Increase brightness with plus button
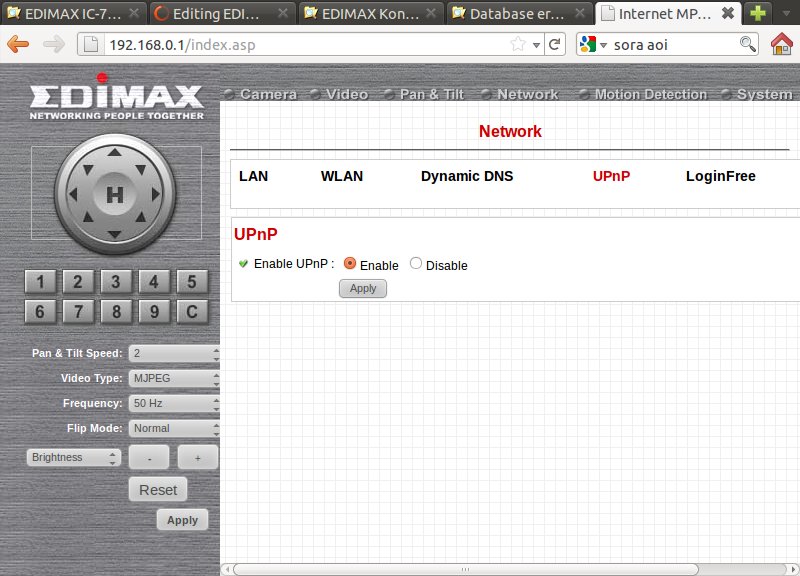This screenshot has width=800, height=576. [198, 457]
